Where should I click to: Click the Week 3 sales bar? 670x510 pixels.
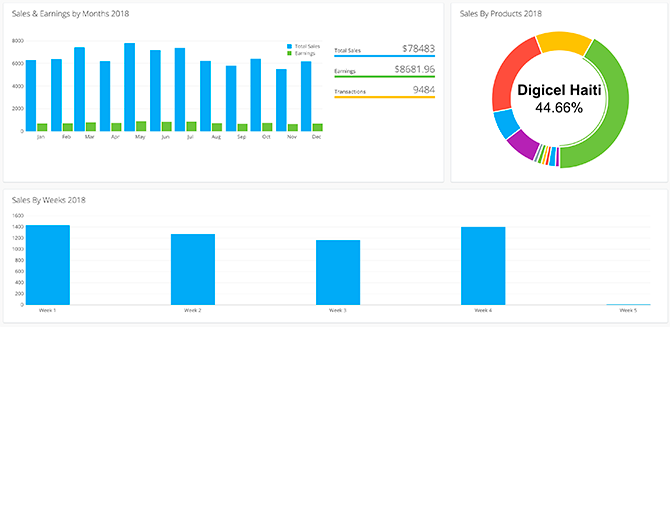(x=338, y=272)
